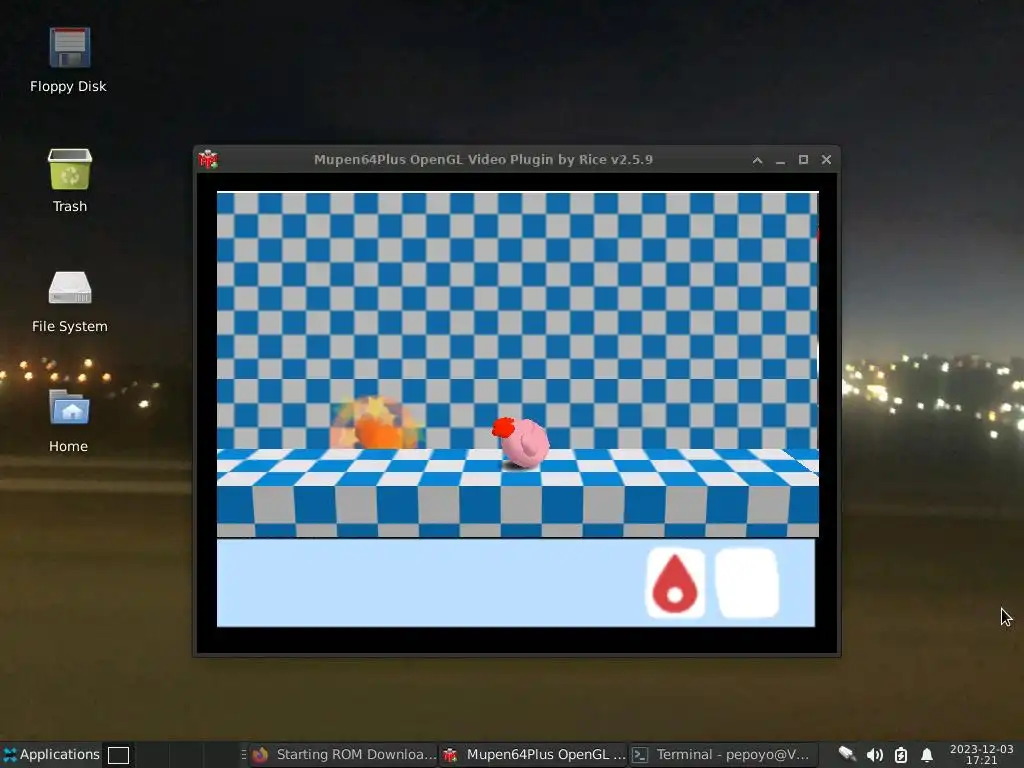Click the orange star enemy
This screenshot has height=768, width=1024.
(x=376, y=423)
